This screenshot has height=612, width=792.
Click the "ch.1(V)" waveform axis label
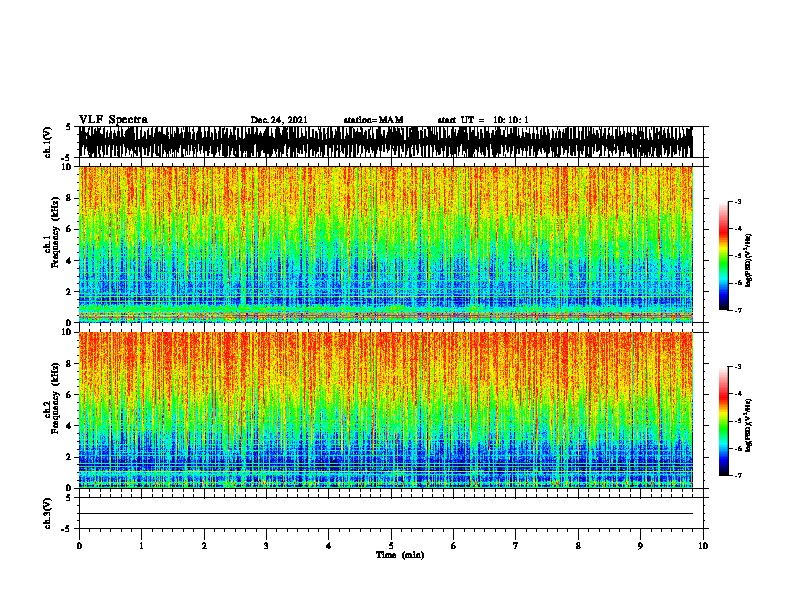(48, 142)
